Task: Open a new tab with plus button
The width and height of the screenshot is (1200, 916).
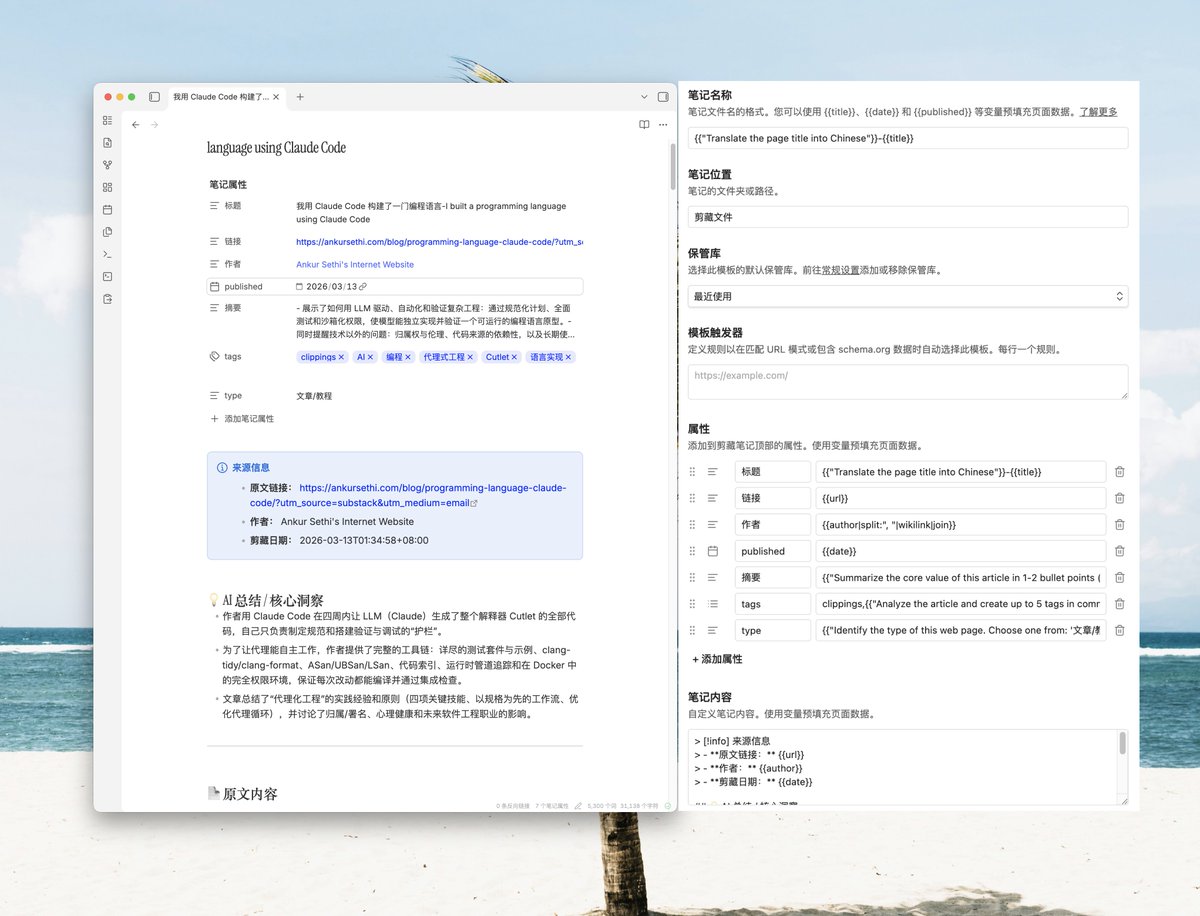Action: [x=300, y=97]
